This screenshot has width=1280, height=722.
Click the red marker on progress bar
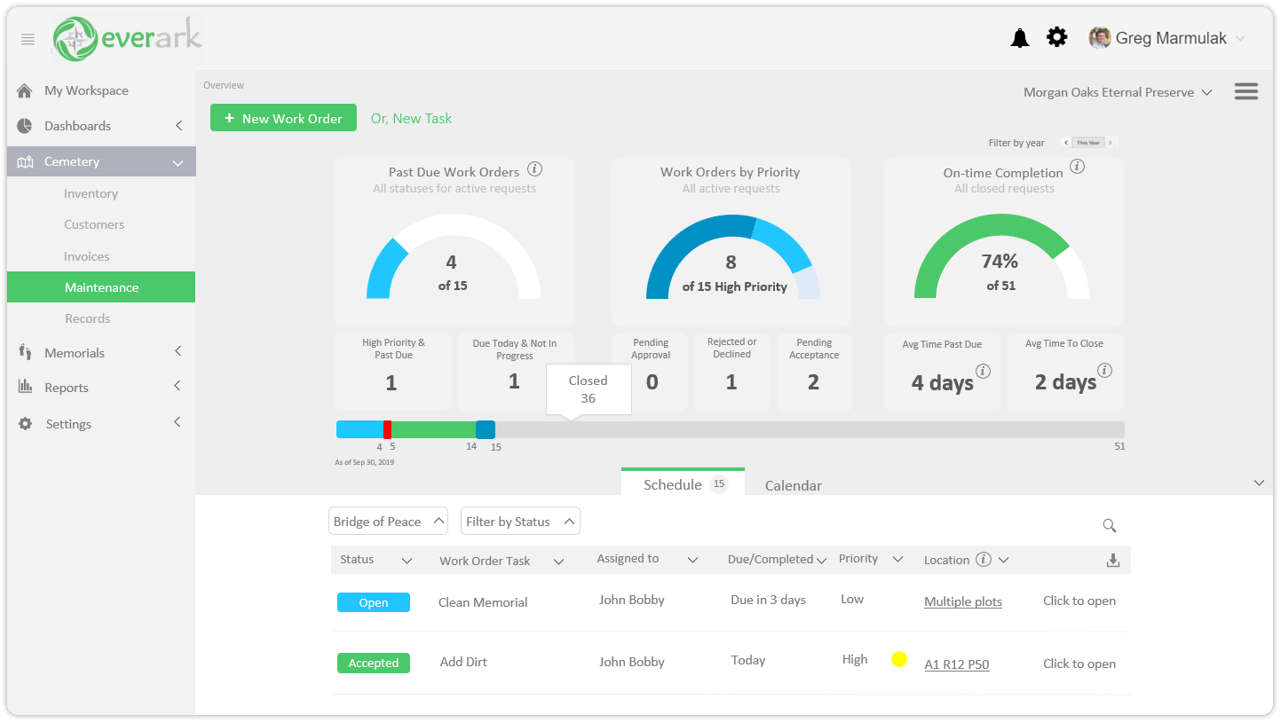pyautogui.click(x=387, y=429)
